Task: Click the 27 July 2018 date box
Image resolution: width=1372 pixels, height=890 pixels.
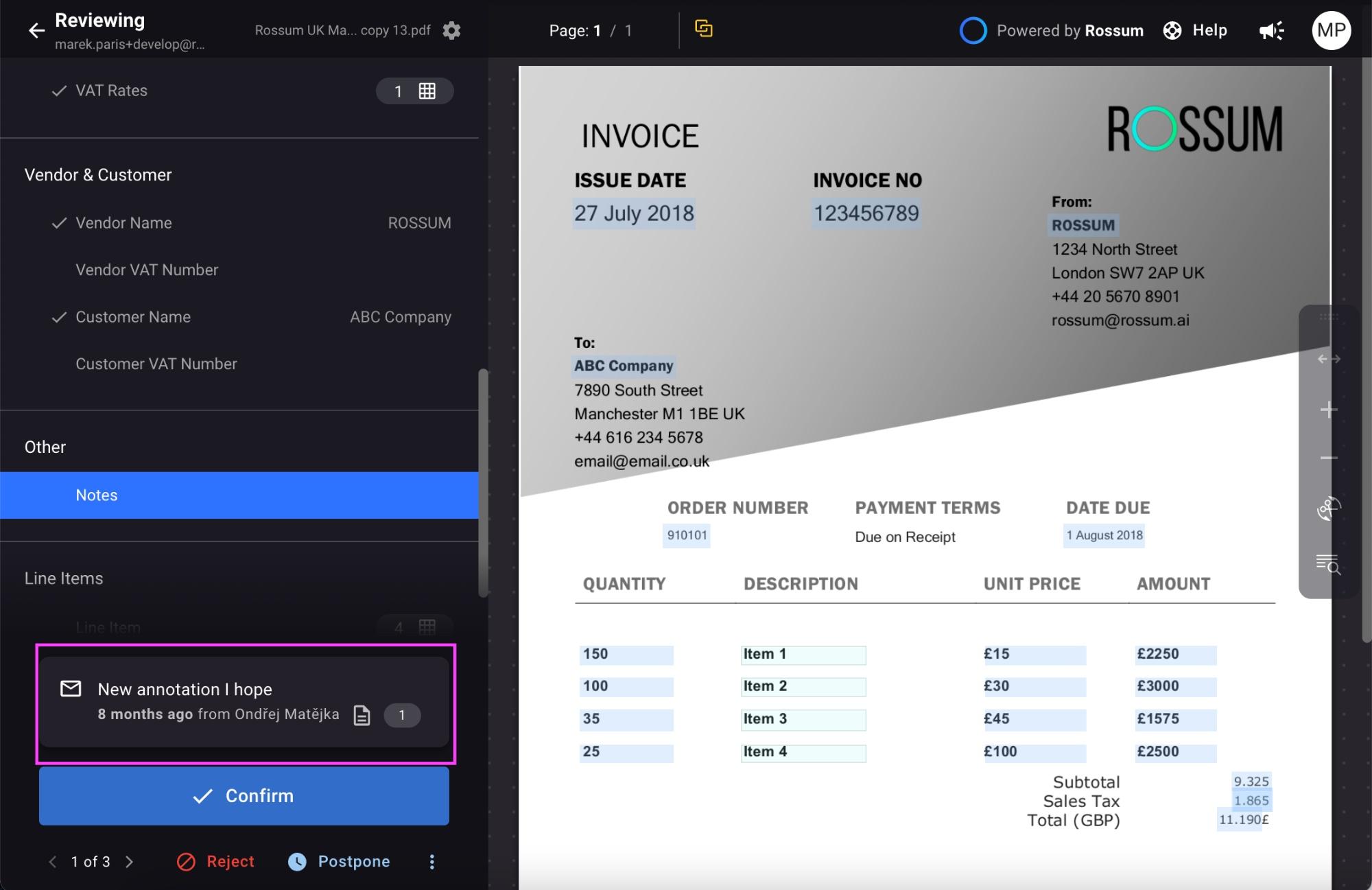Action: point(634,213)
